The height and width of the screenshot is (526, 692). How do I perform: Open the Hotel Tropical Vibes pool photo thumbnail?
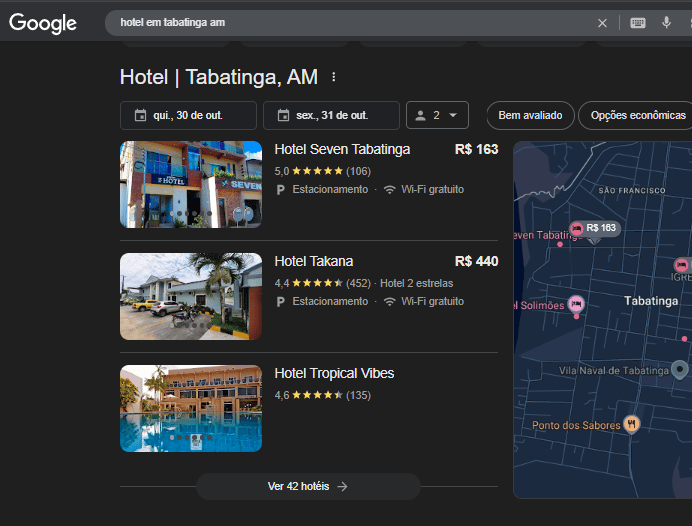191,409
